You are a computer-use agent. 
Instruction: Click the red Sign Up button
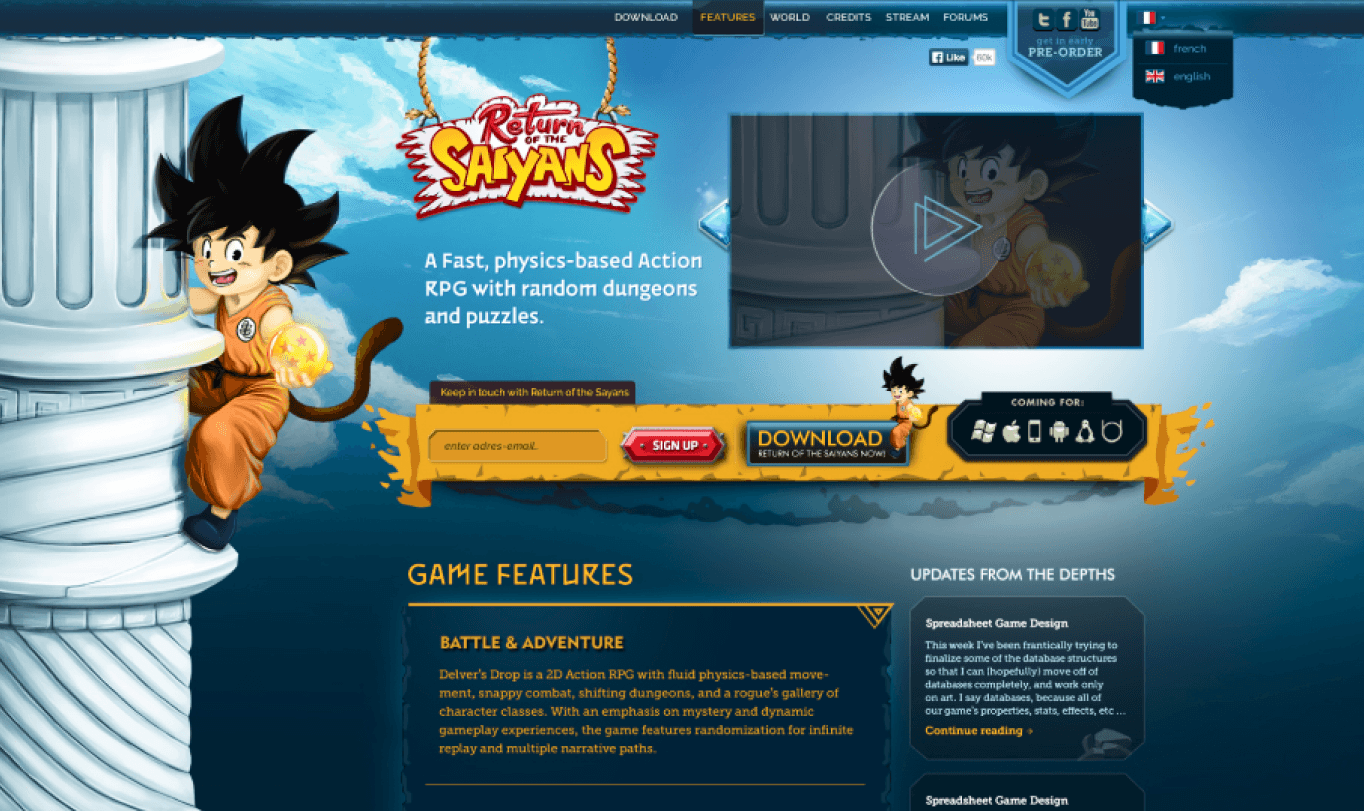tap(675, 445)
